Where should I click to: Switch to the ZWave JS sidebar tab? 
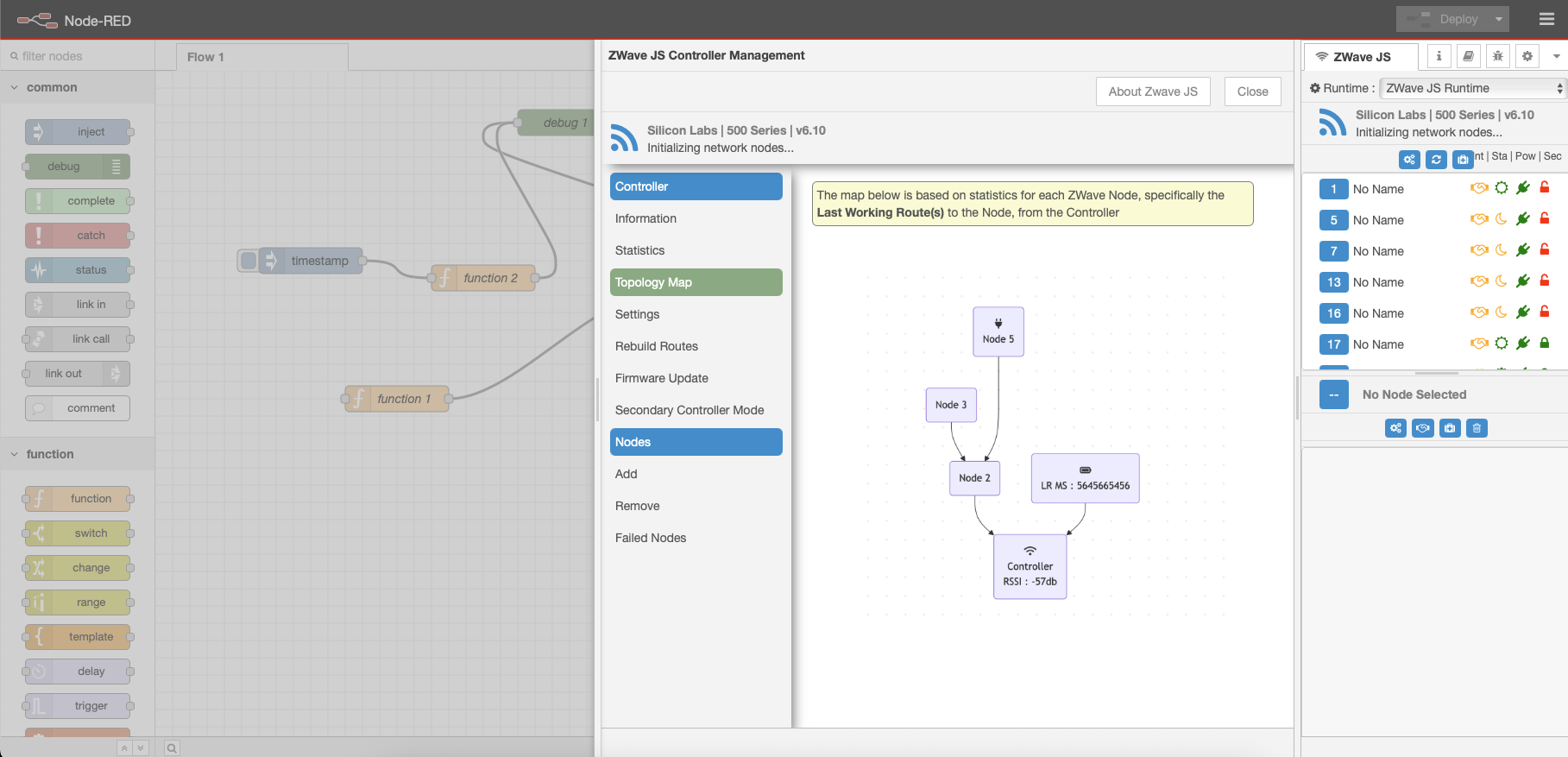1360,57
